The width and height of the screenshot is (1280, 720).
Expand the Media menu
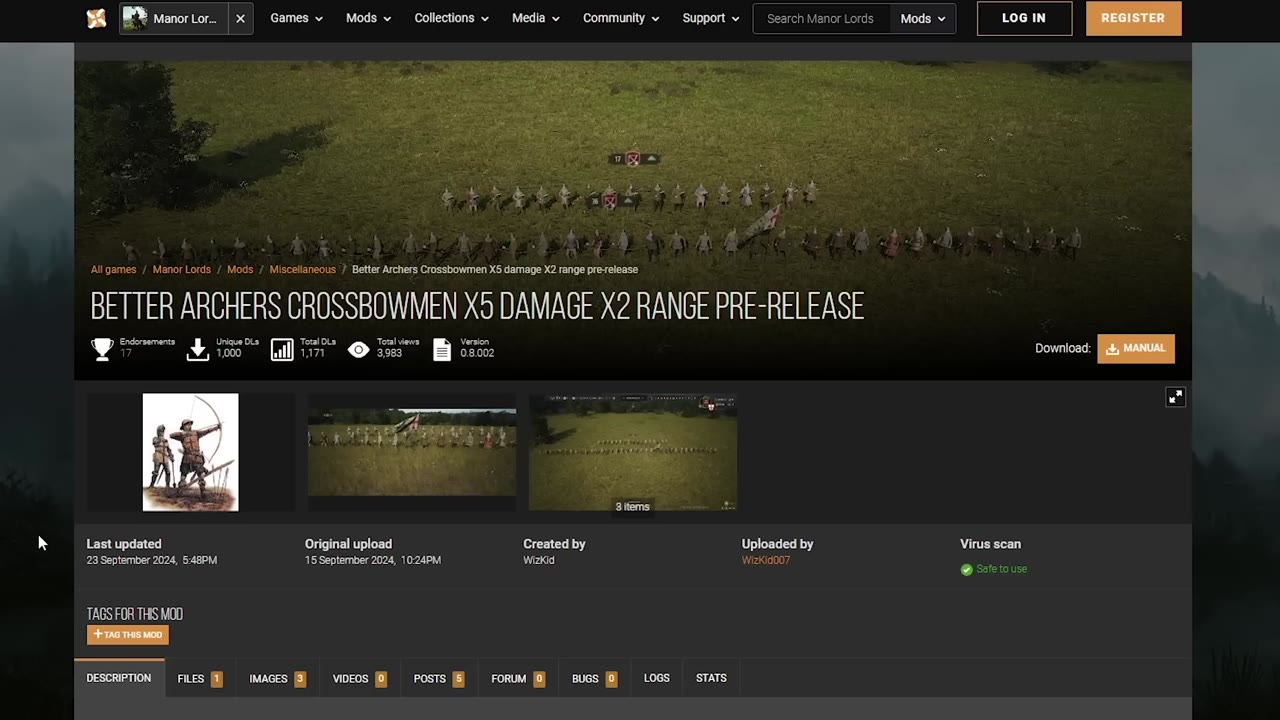(535, 18)
